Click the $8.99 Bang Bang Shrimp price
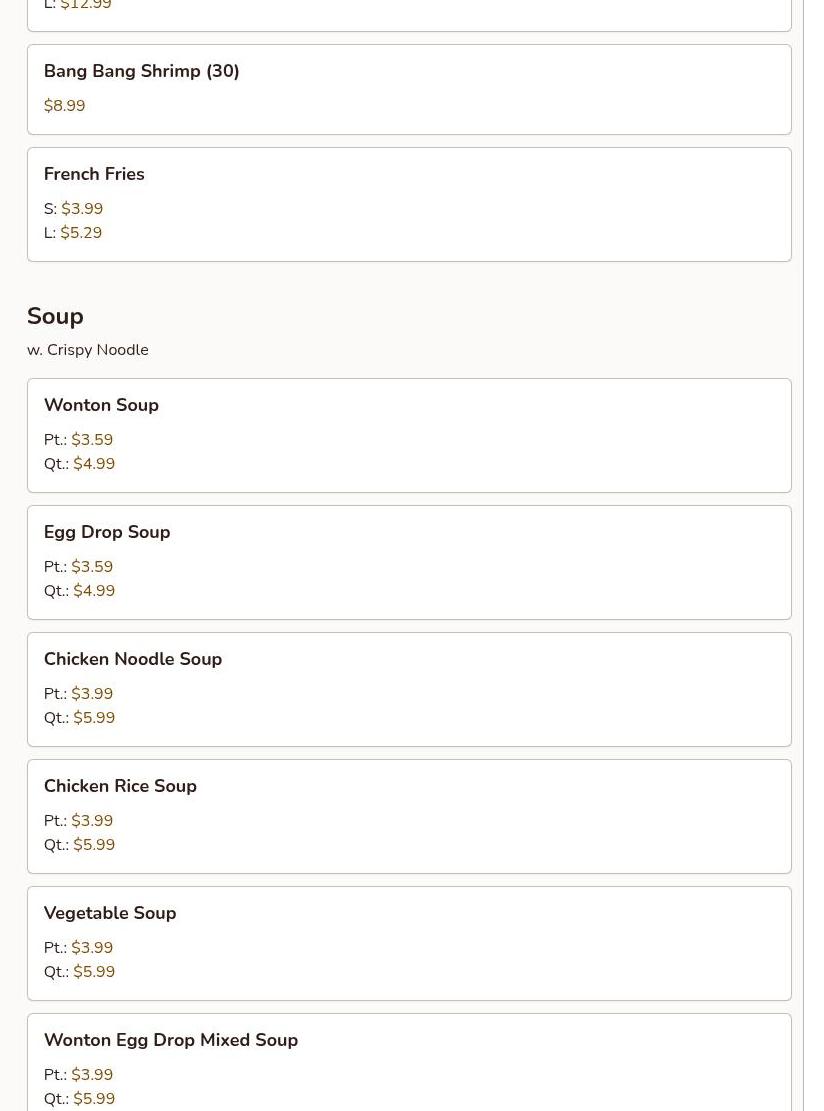This screenshot has width=824, height=1111. coord(64,106)
